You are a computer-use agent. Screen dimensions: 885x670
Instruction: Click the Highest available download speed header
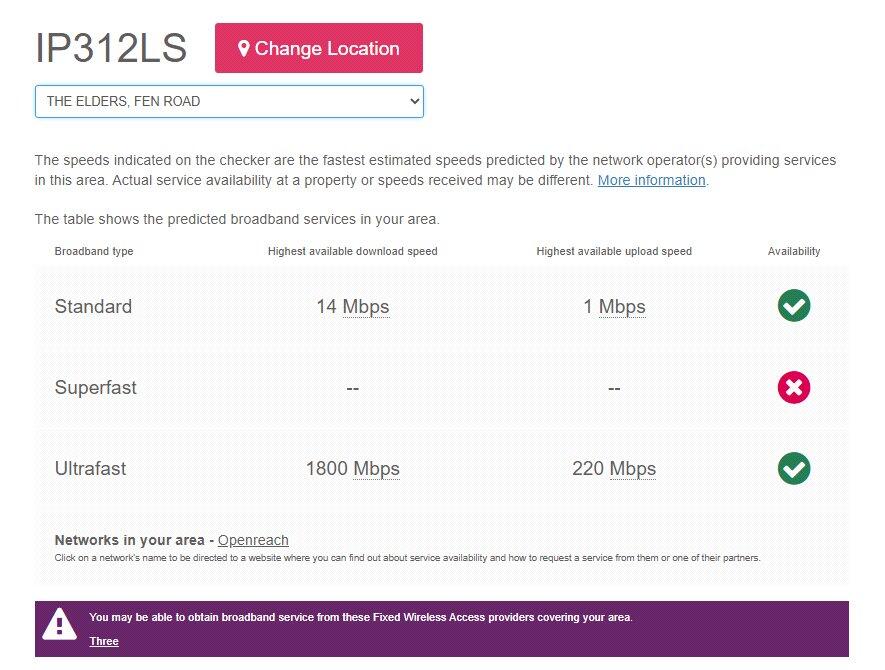(x=352, y=251)
